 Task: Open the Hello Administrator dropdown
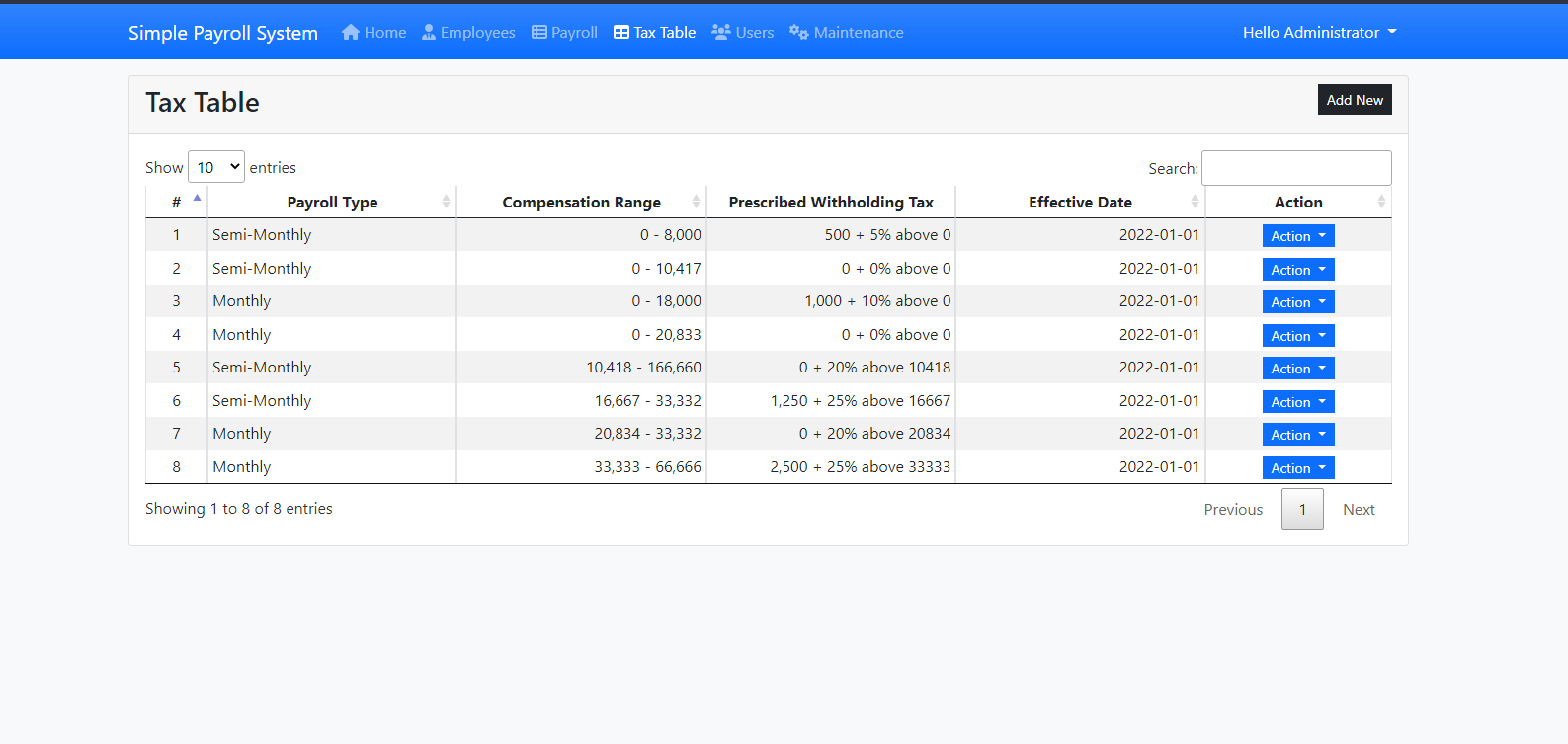pos(1319,32)
